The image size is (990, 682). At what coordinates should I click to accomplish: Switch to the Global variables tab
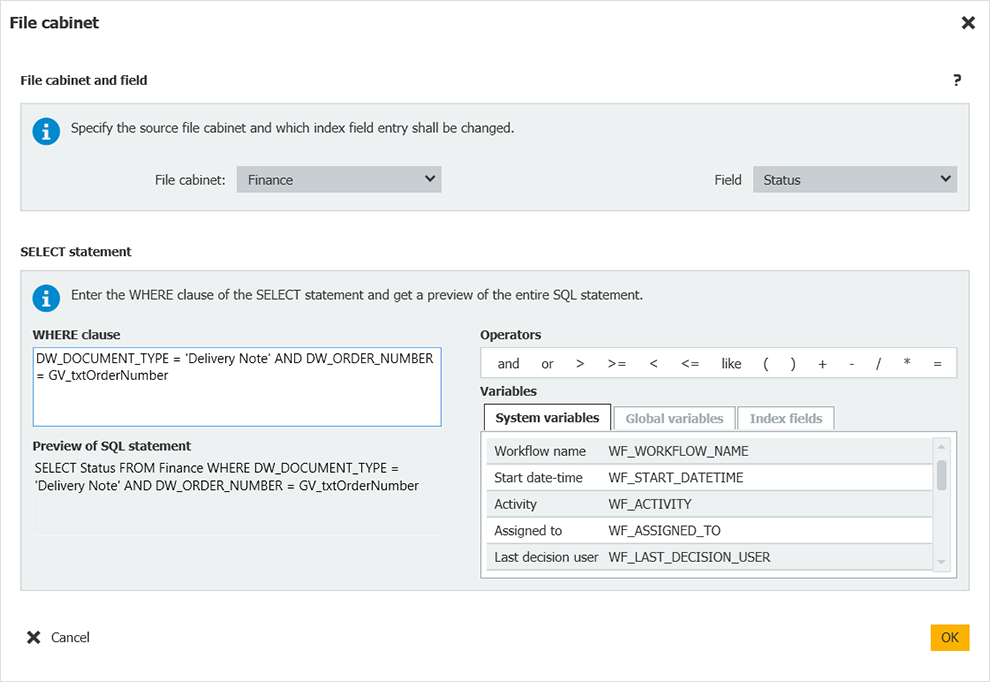(674, 418)
